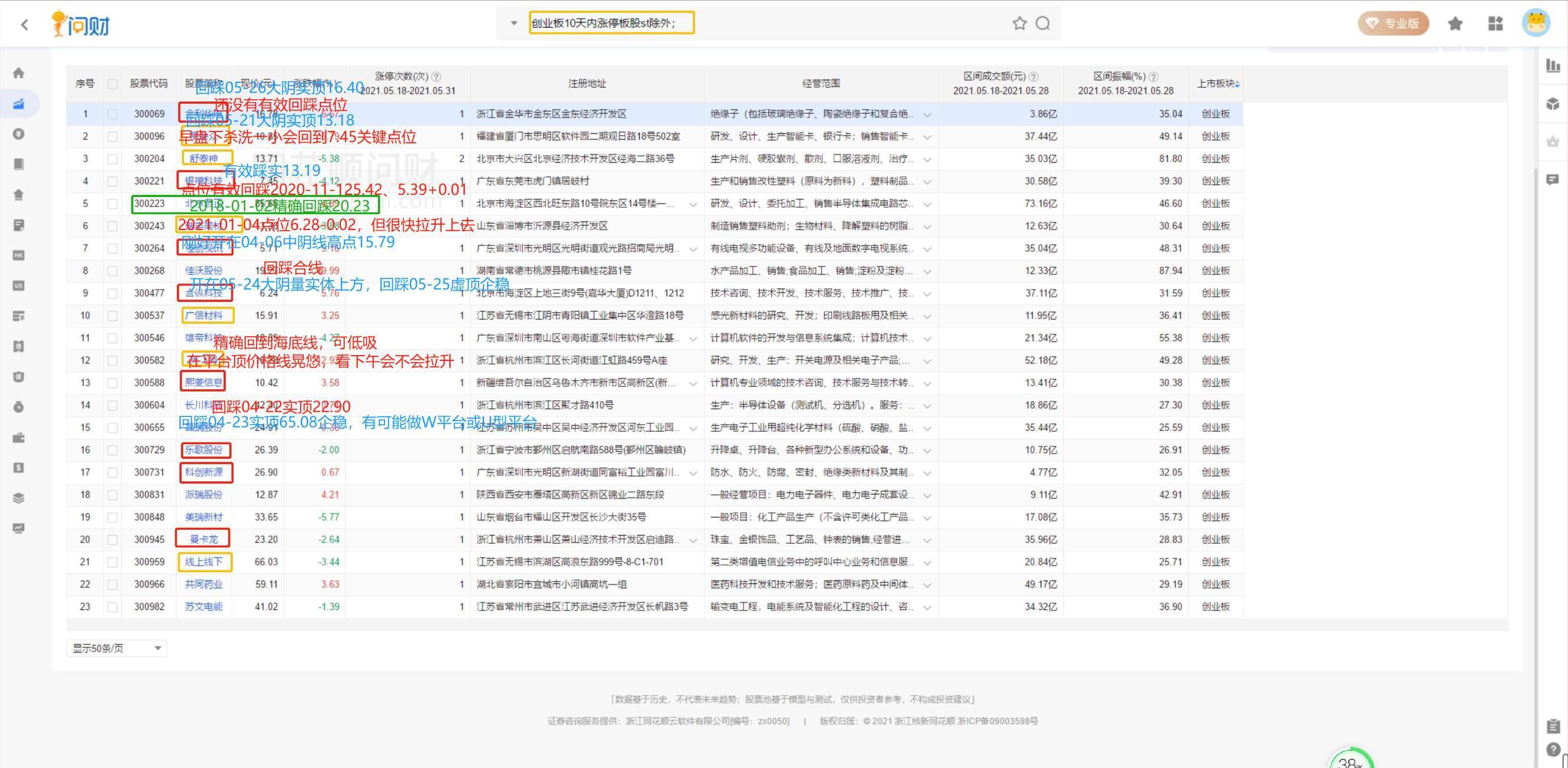The width and height of the screenshot is (1568, 768).
Task: Go back with the left arrow icon
Action: point(24,24)
